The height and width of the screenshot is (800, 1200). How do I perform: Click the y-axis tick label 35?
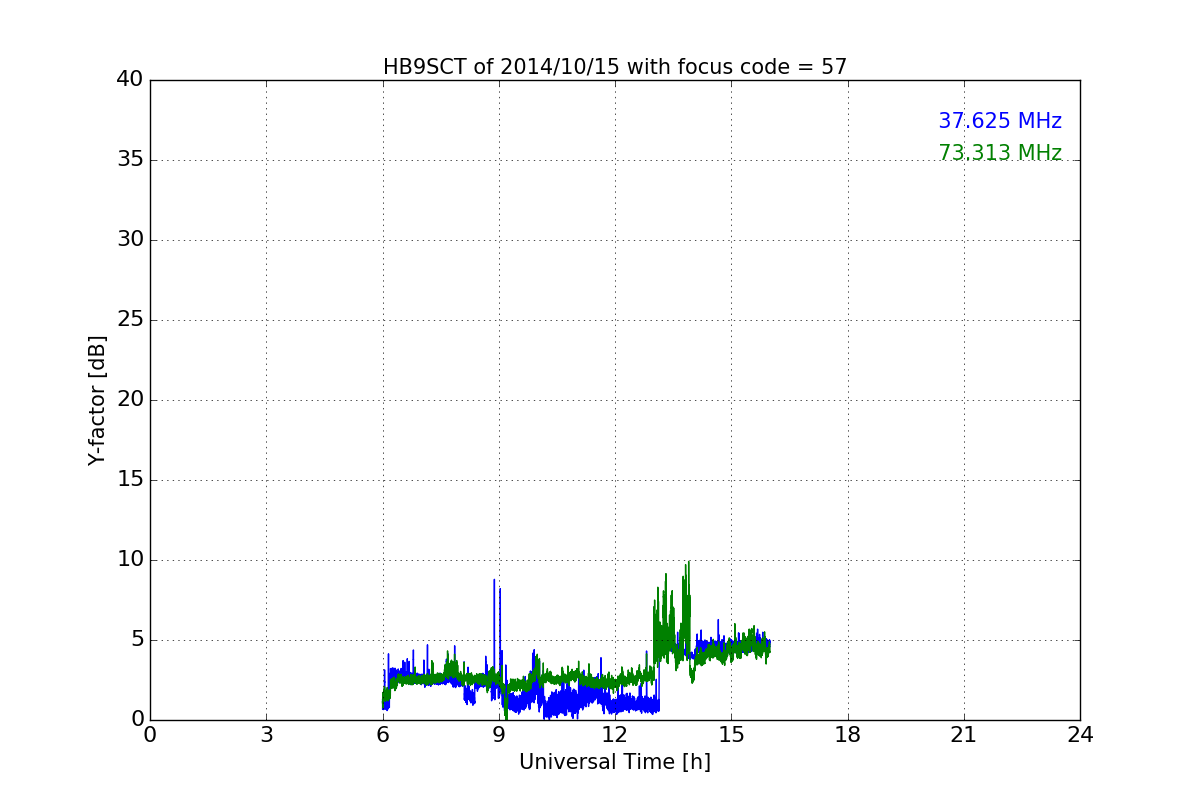click(130, 159)
